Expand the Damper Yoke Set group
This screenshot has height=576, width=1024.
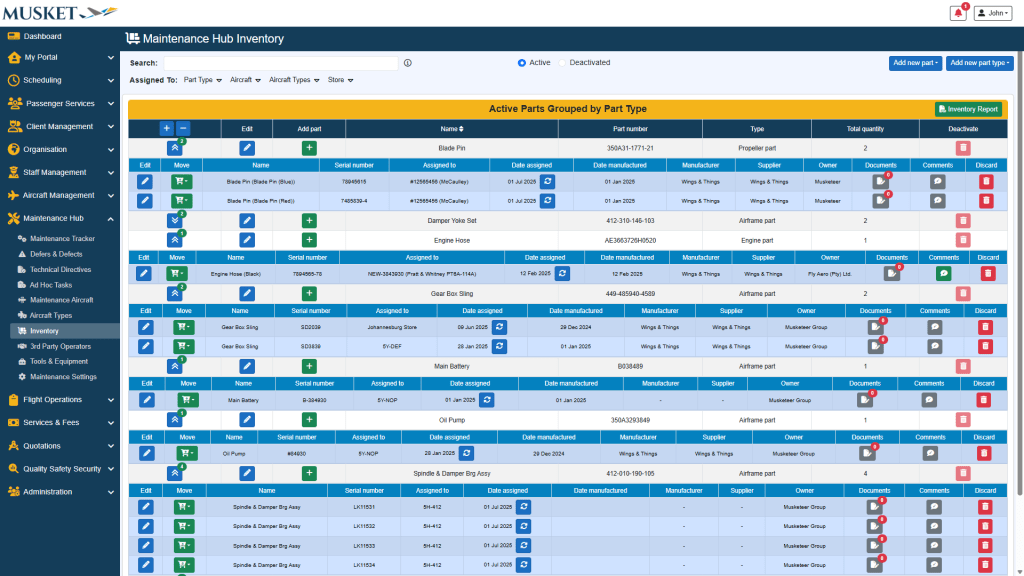pos(175,220)
